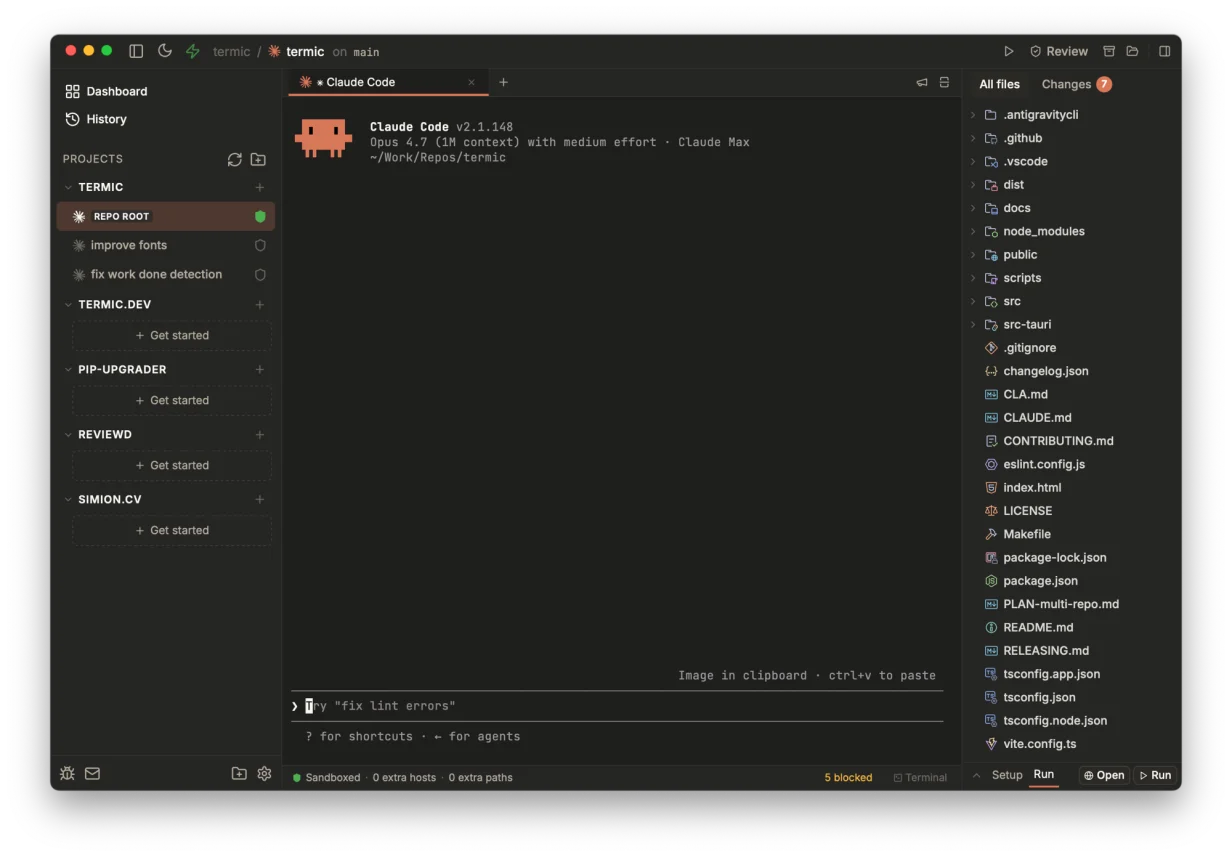This screenshot has width=1232, height=857.
Task: Collapse the bottom Setup/Run panel chevron
Action: [976, 775]
